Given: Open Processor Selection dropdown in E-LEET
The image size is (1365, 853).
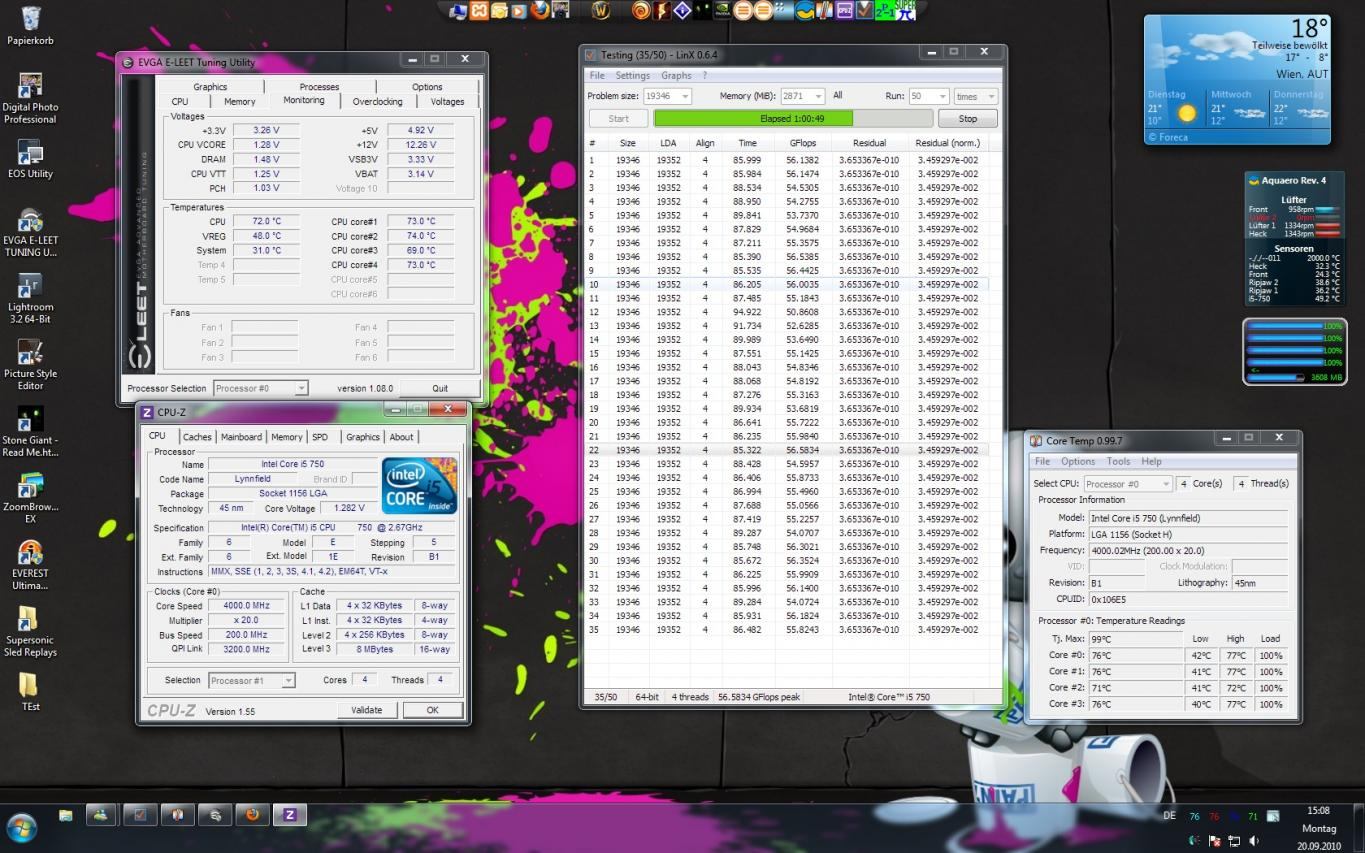Looking at the screenshot, I should click(260, 388).
